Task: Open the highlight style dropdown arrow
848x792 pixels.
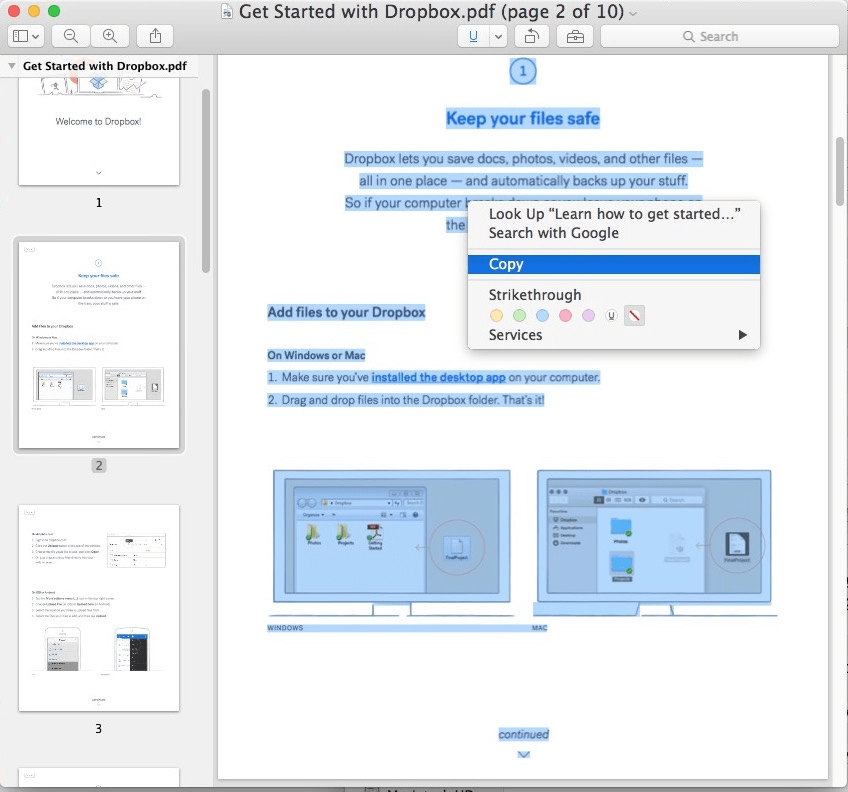Action: (x=498, y=36)
